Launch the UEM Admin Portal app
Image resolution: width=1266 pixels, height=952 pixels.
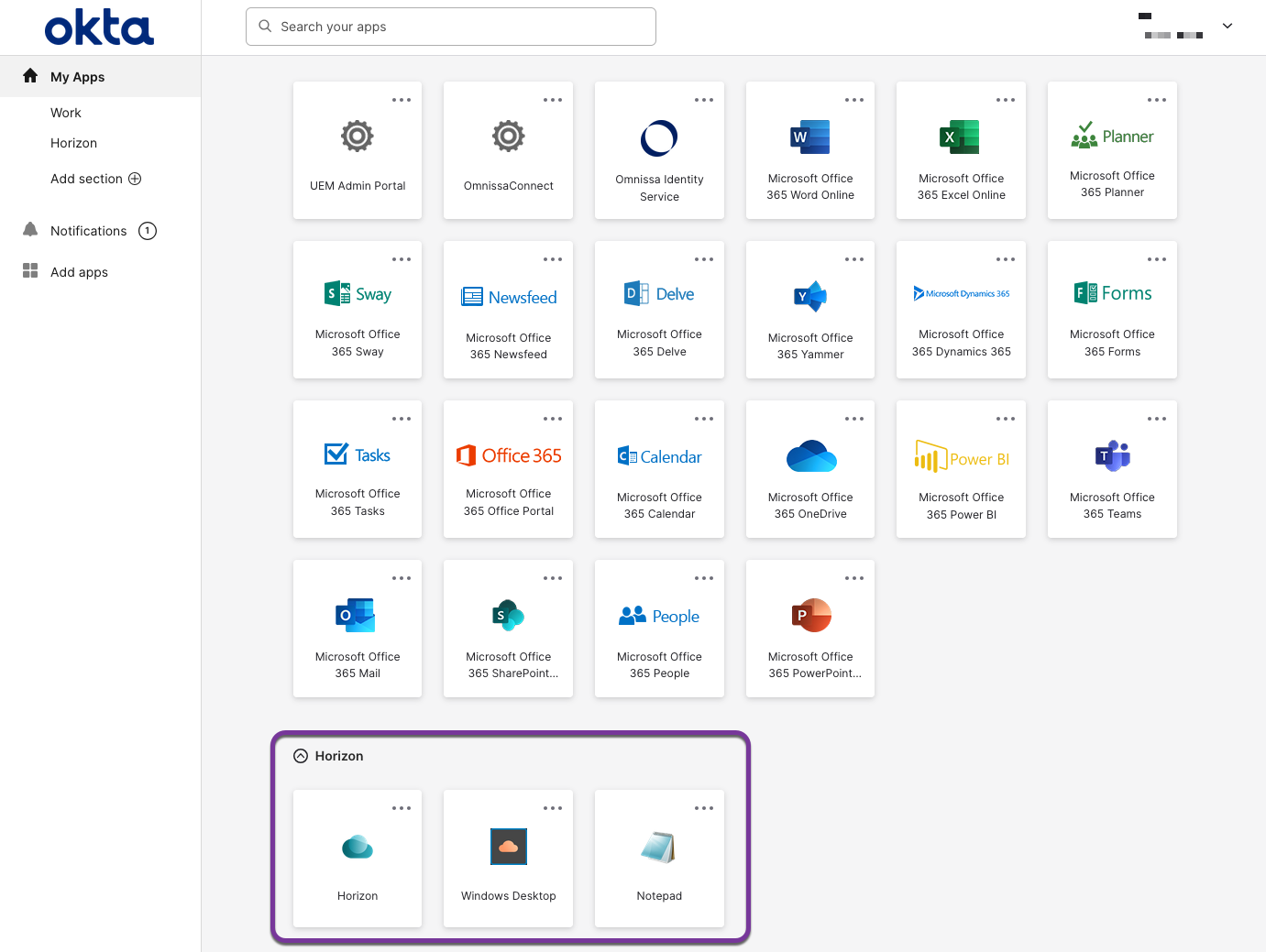pyautogui.click(x=358, y=151)
